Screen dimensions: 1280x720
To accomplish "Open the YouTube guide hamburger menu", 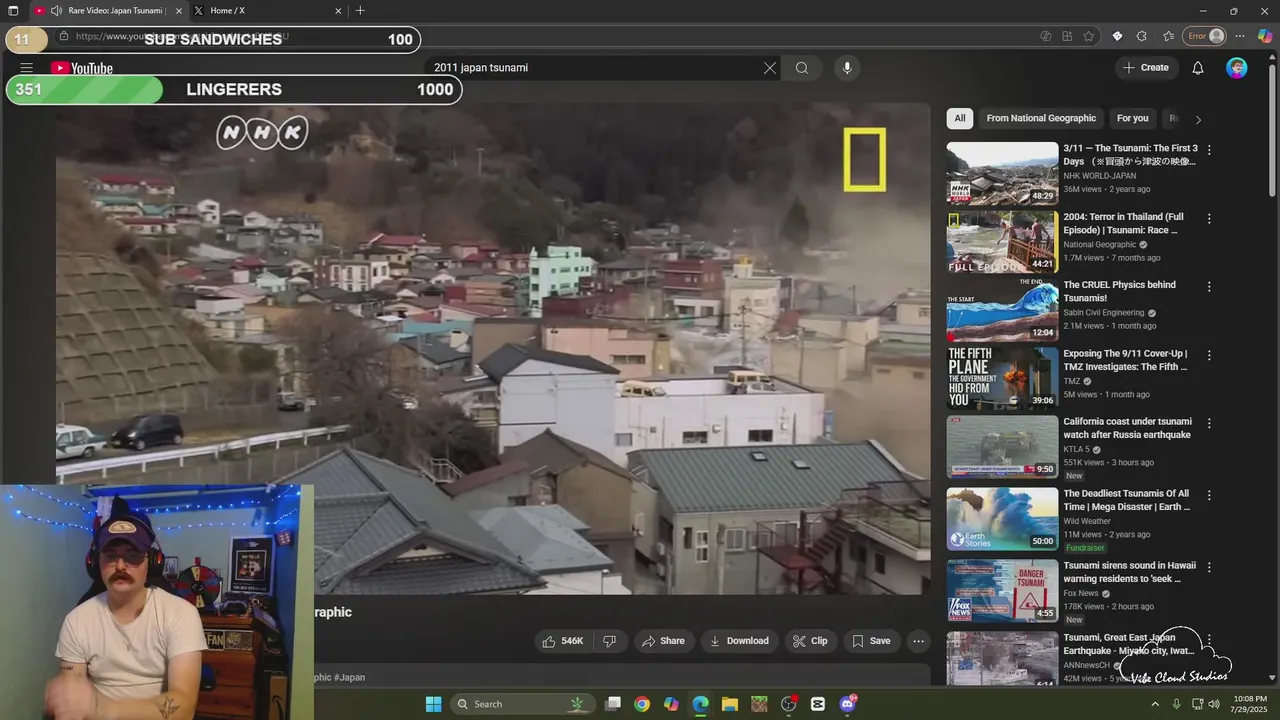I will click(27, 68).
